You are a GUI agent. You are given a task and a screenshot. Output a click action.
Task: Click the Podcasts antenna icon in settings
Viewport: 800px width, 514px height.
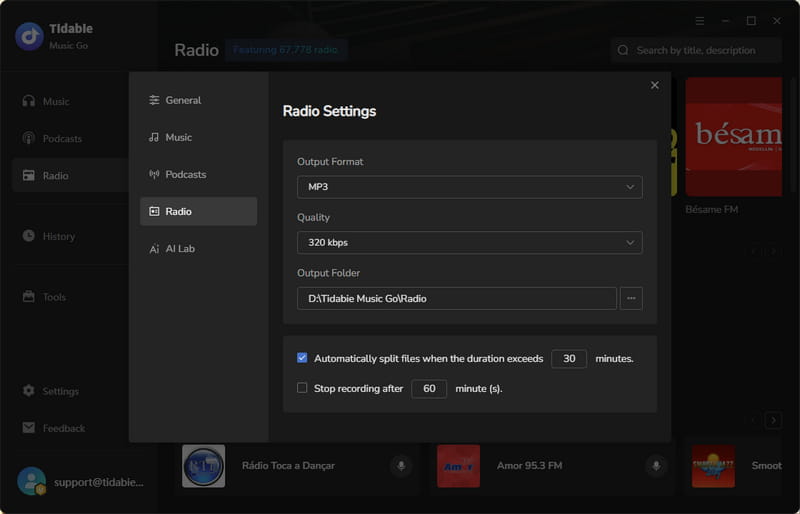(154, 175)
